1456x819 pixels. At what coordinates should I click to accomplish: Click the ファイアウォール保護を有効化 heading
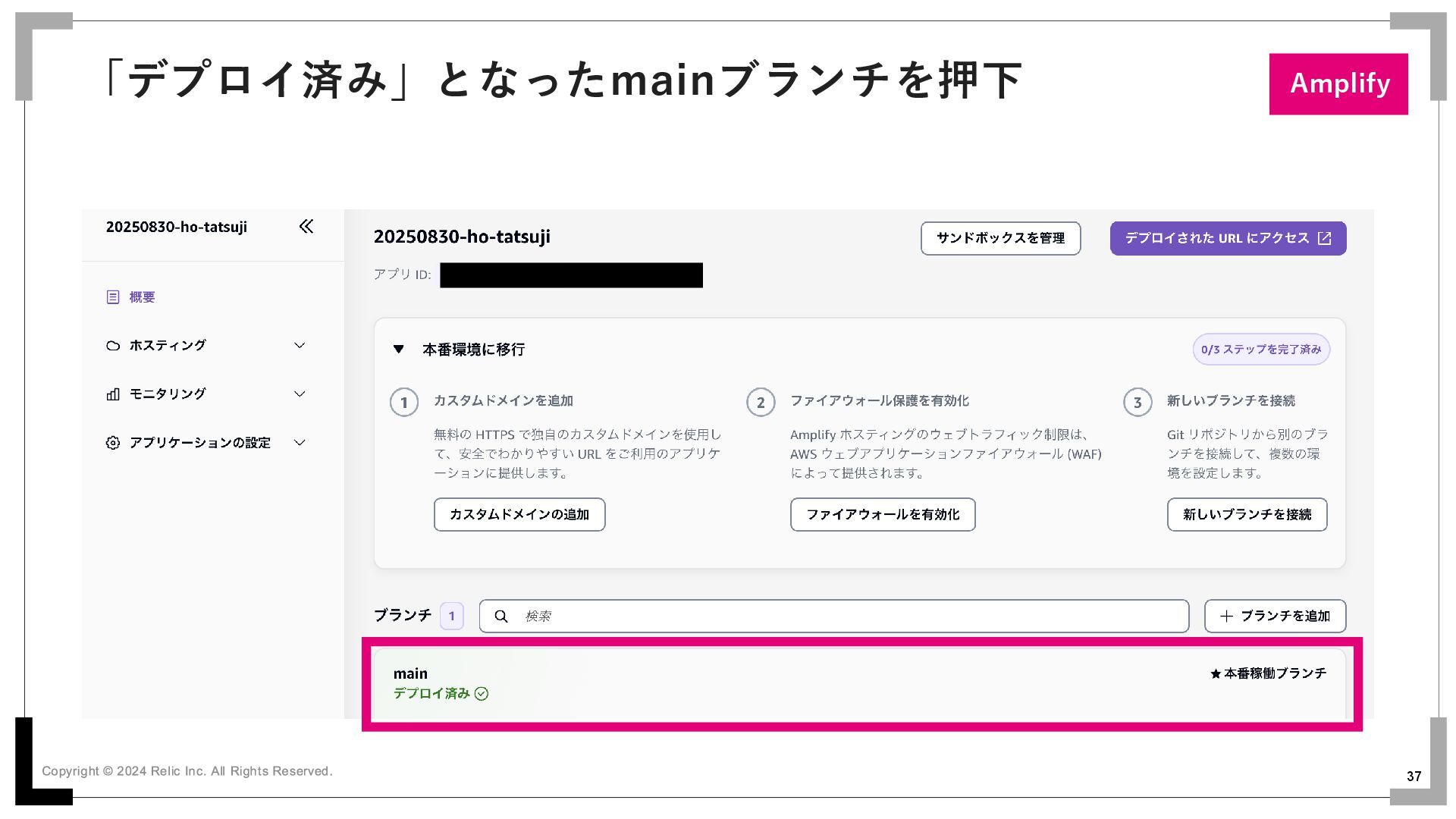click(x=880, y=400)
